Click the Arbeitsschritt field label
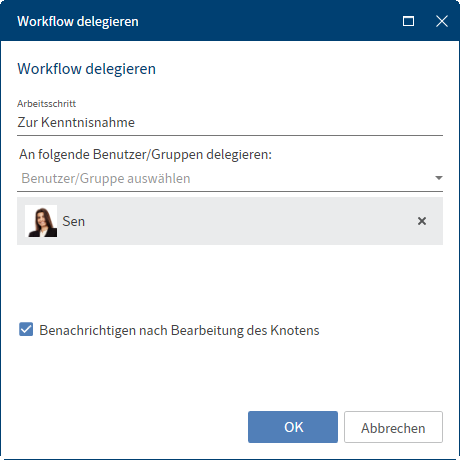 coord(47,104)
